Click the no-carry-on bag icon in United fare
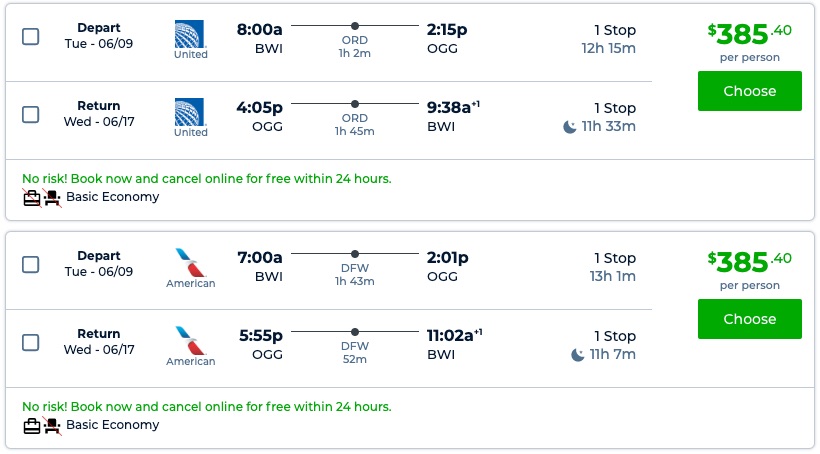The width and height of the screenshot is (820, 454). [x=32, y=198]
